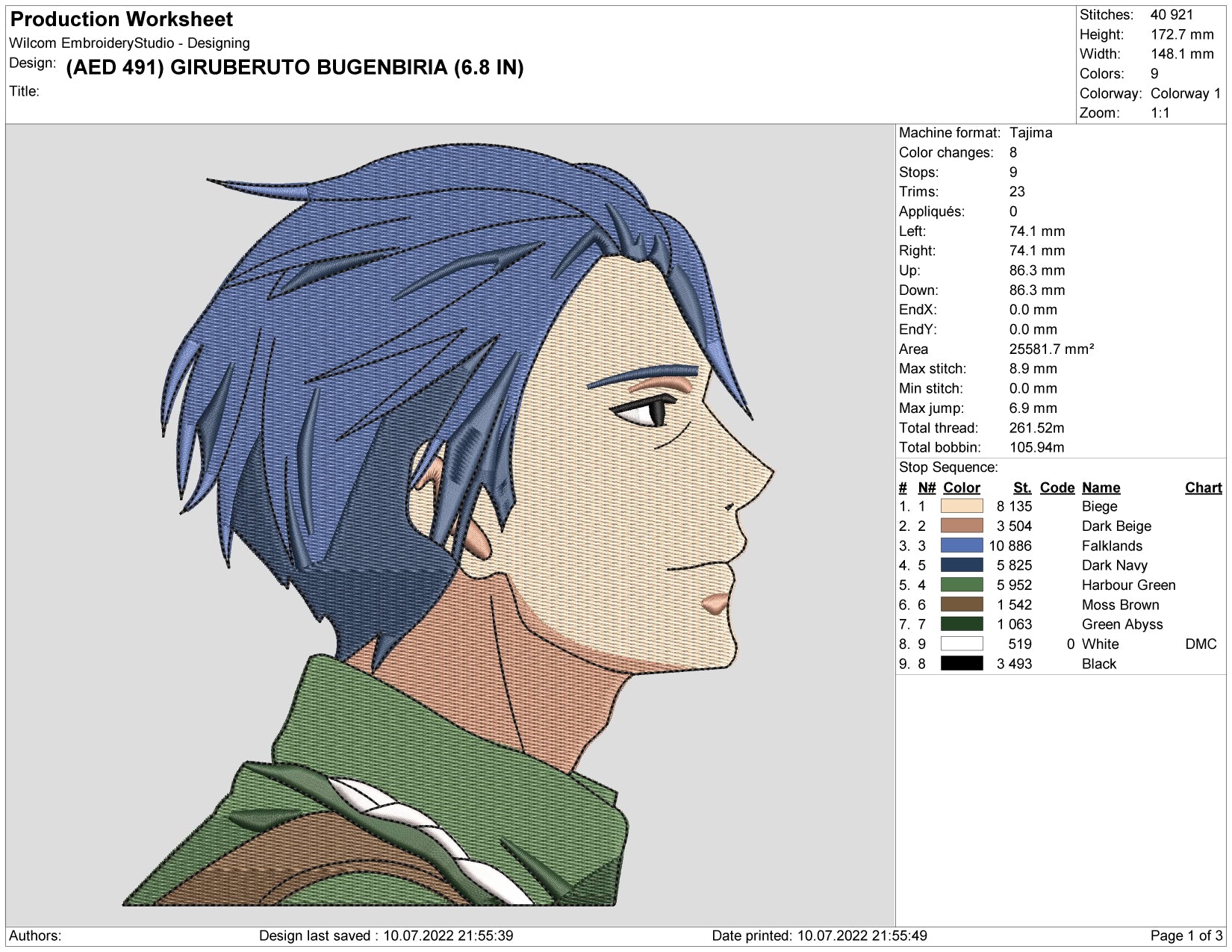
Task: Click the Biege color swatch
Action: tap(962, 506)
